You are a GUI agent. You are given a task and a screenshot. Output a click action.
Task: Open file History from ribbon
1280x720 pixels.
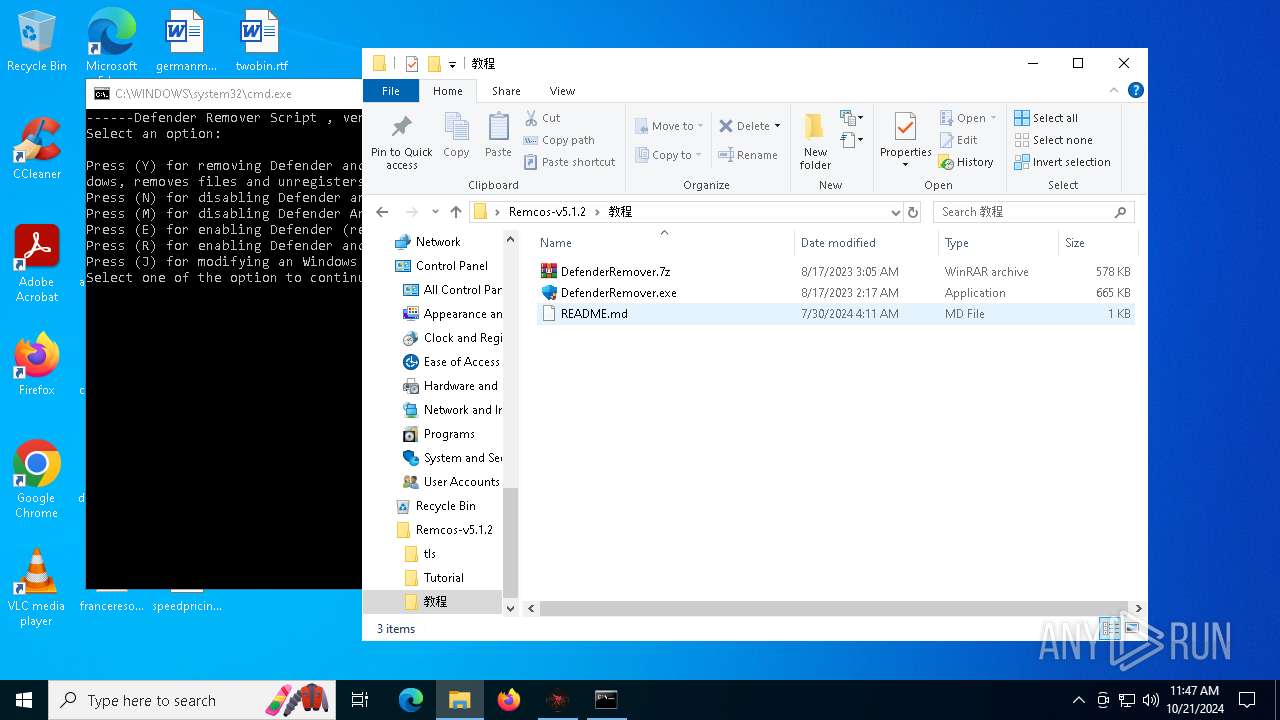(966, 162)
